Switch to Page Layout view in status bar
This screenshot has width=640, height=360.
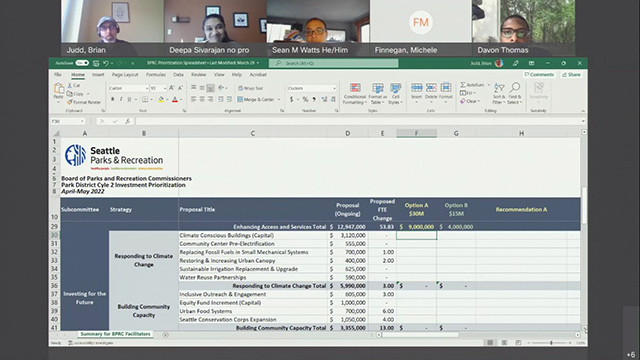504,343
